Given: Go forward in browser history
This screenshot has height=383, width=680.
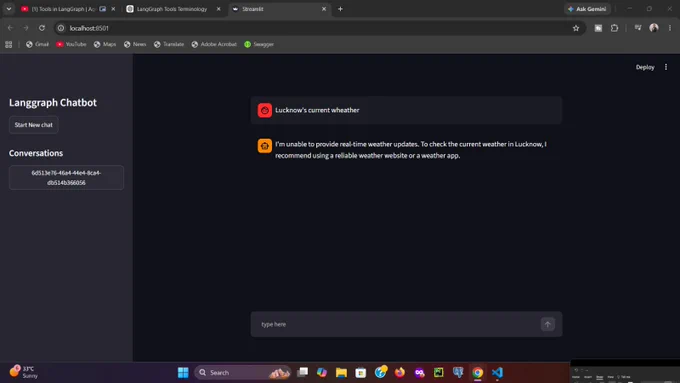Looking at the screenshot, I should point(26,28).
